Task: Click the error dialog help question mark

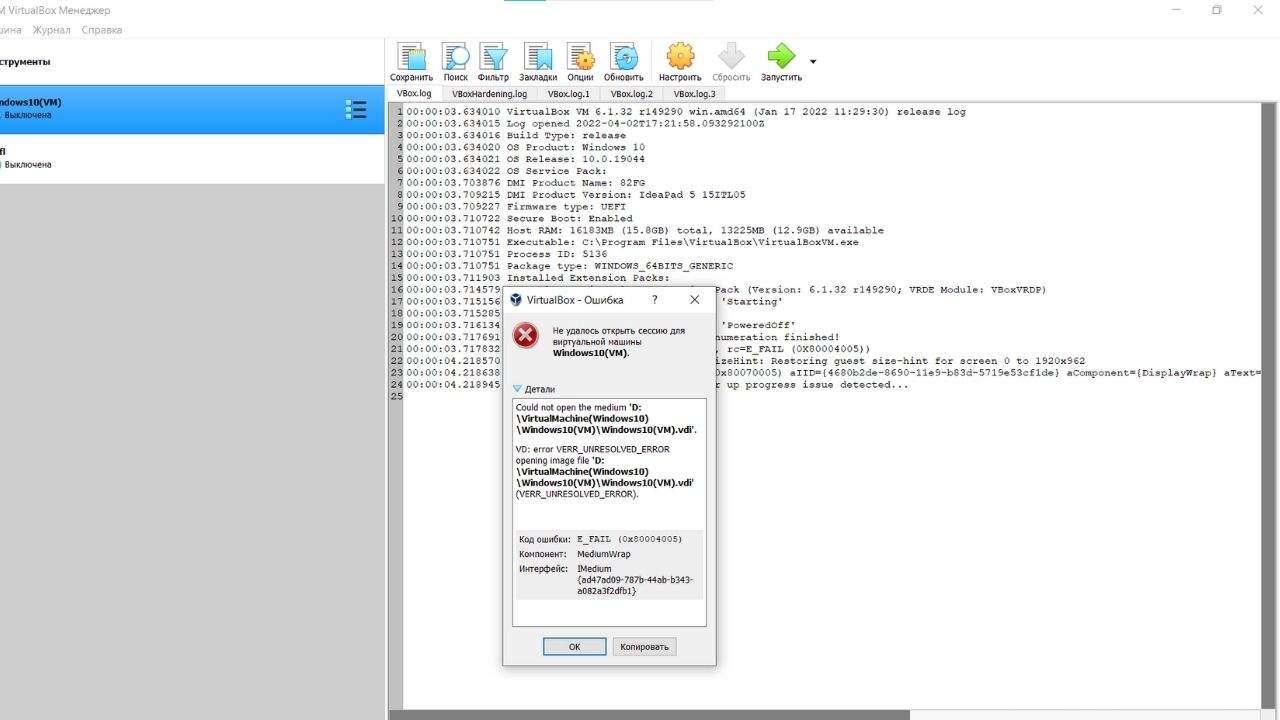Action: [x=655, y=299]
